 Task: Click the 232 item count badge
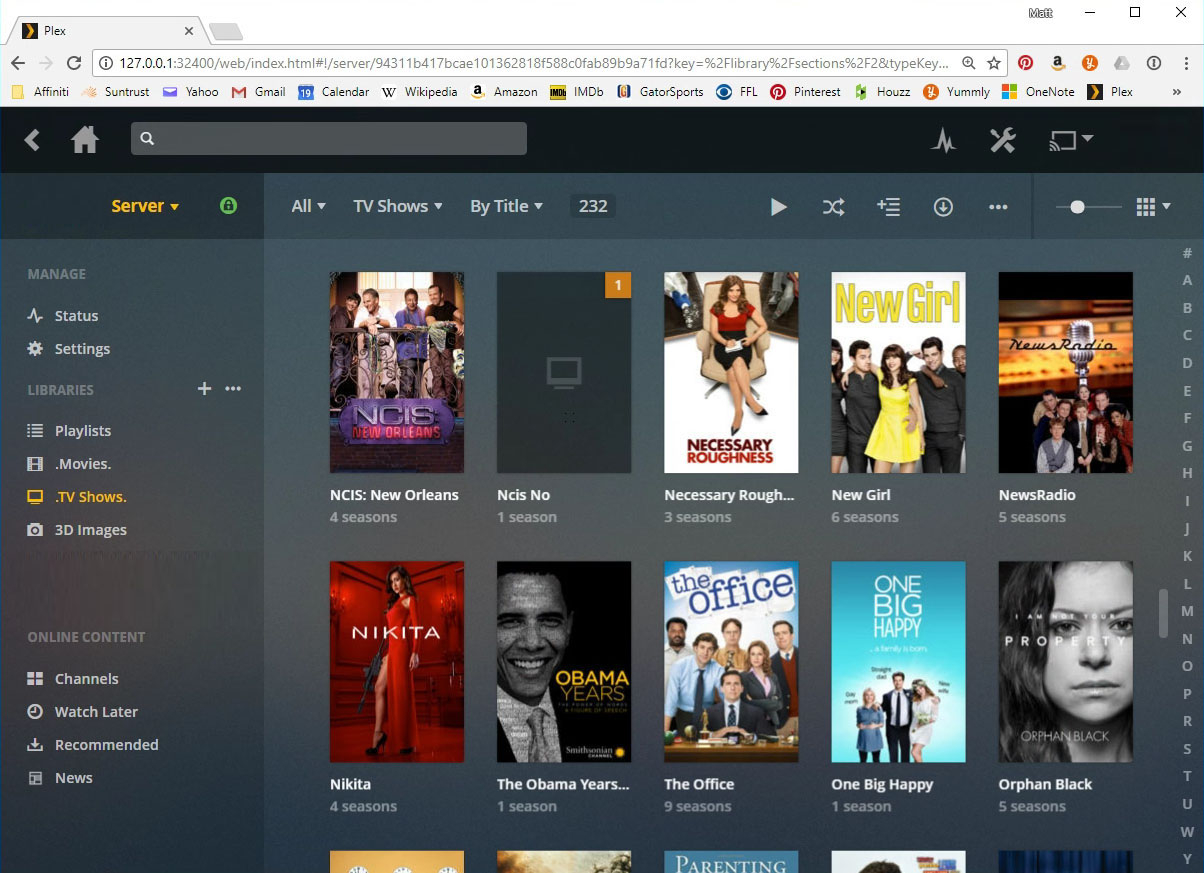593,206
